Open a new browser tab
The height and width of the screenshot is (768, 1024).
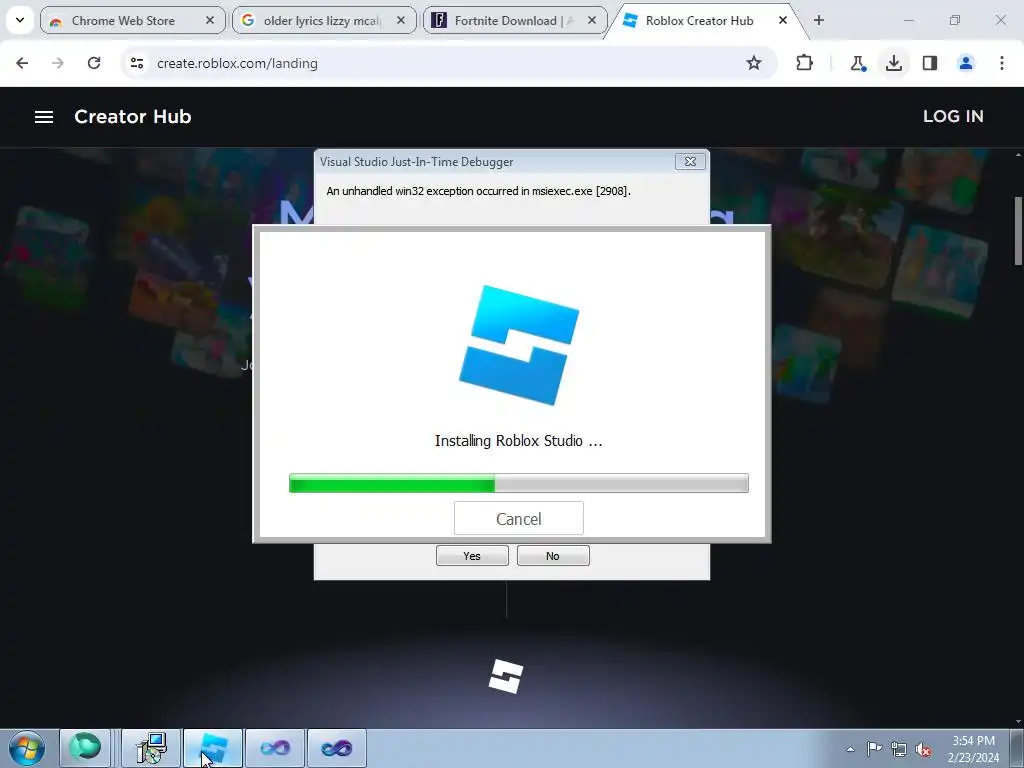pyautogui.click(x=819, y=21)
